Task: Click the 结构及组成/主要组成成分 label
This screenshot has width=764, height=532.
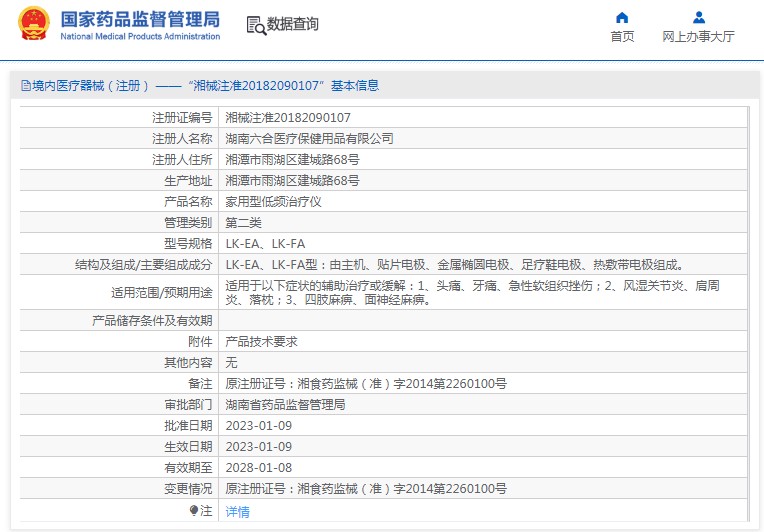Action: coord(144,265)
